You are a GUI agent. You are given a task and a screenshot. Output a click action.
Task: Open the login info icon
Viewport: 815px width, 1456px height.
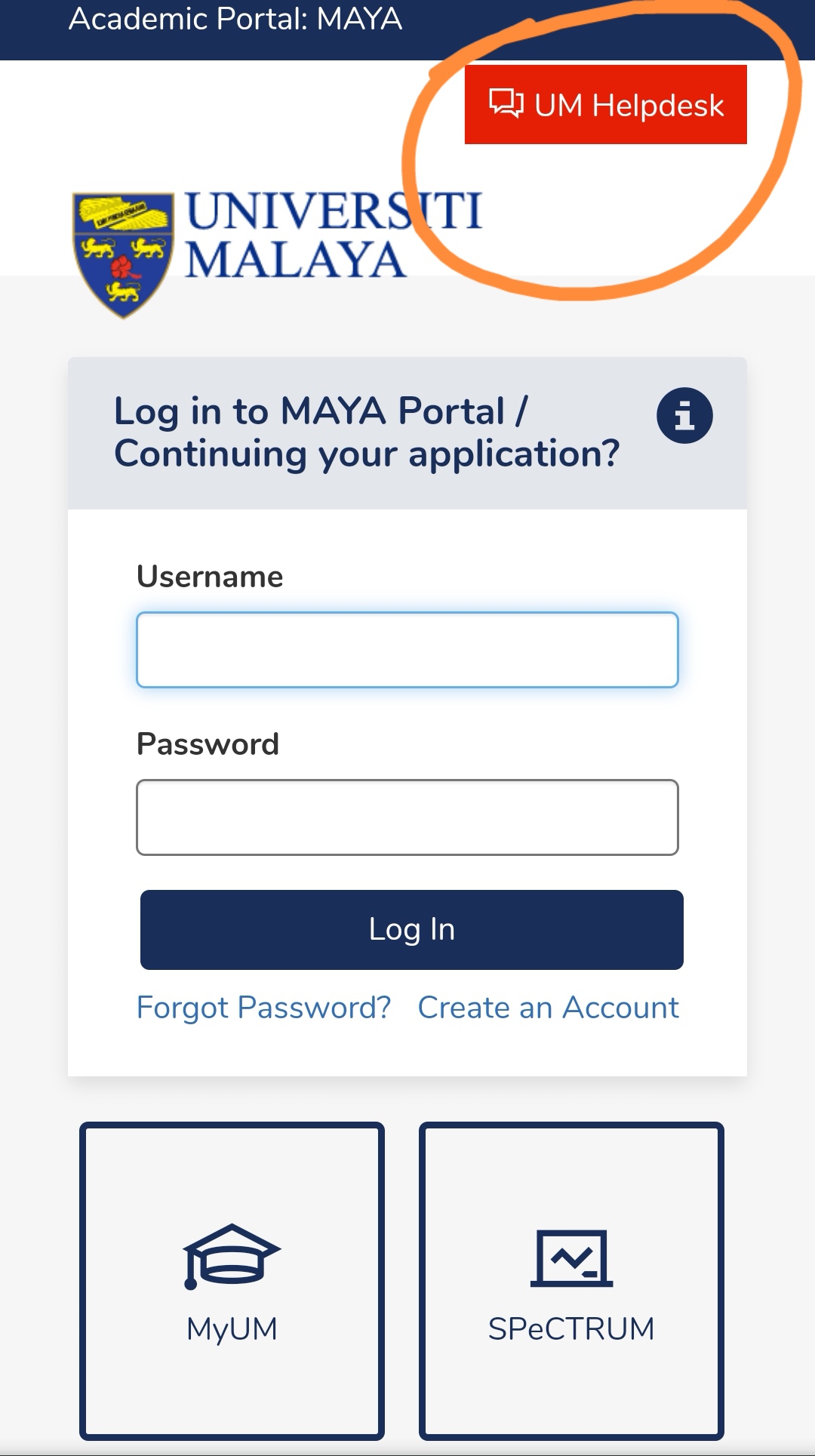tap(684, 415)
